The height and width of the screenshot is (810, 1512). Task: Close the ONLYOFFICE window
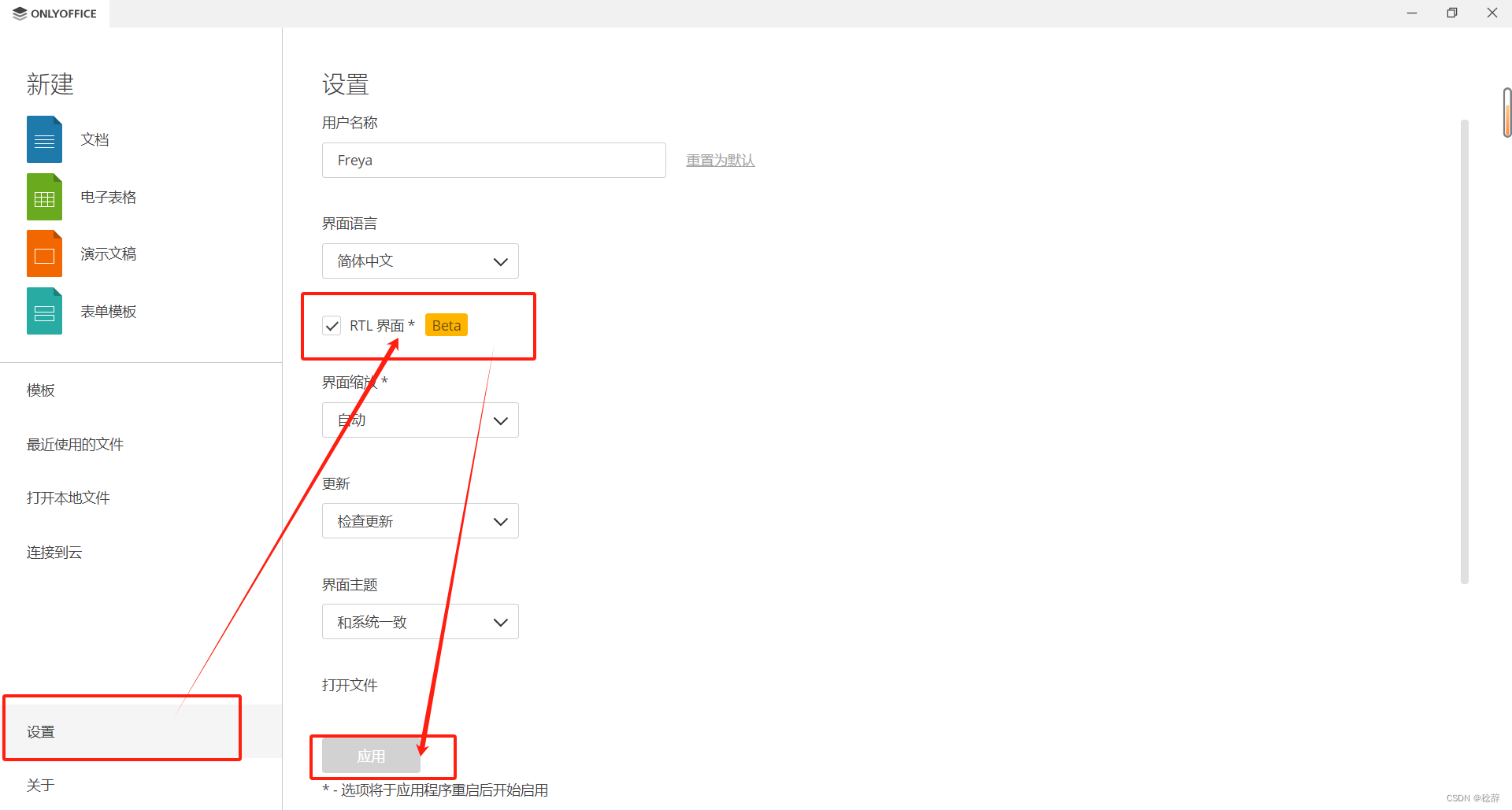click(1492, 13)
